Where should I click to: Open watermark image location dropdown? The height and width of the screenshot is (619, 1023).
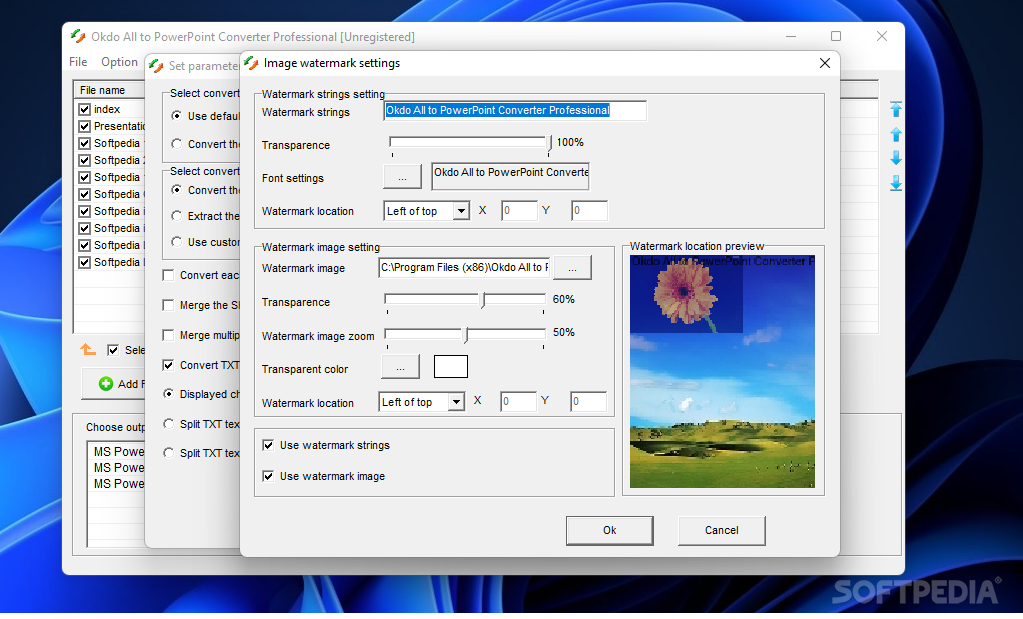pos(457,402)
